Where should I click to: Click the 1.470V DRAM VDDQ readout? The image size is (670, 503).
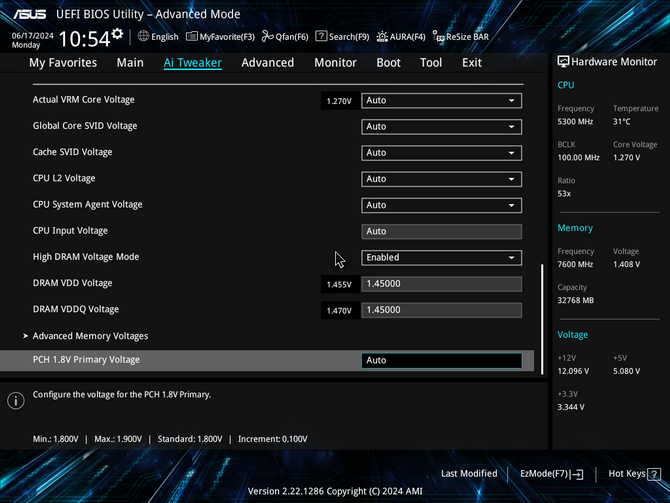(339, 311)
